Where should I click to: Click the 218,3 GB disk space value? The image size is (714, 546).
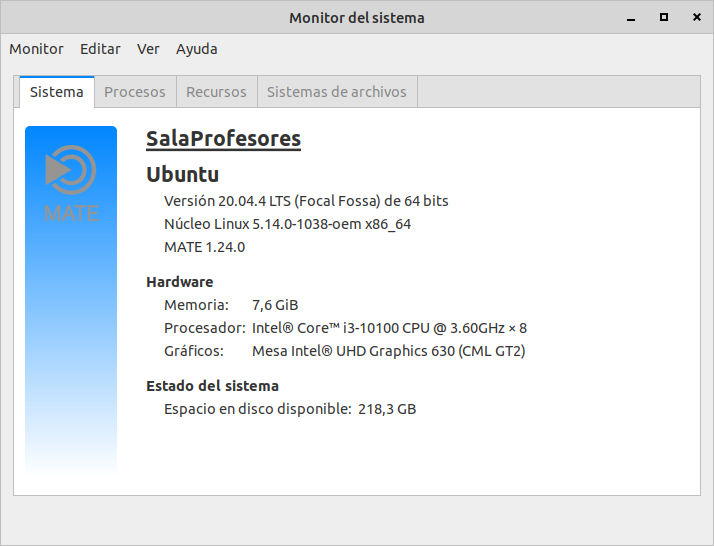[387, 409]
